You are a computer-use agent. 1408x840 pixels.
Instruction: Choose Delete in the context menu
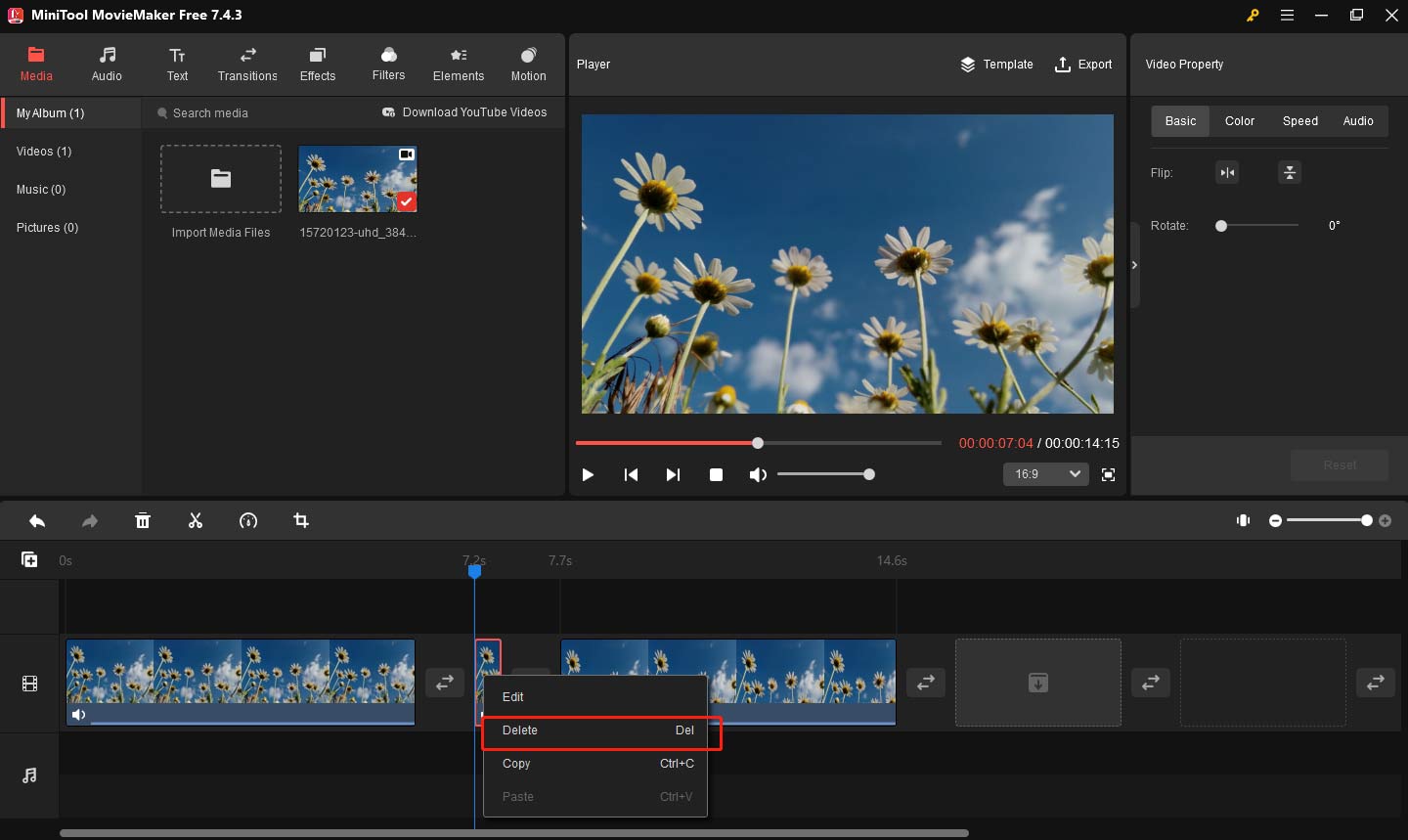595,730
